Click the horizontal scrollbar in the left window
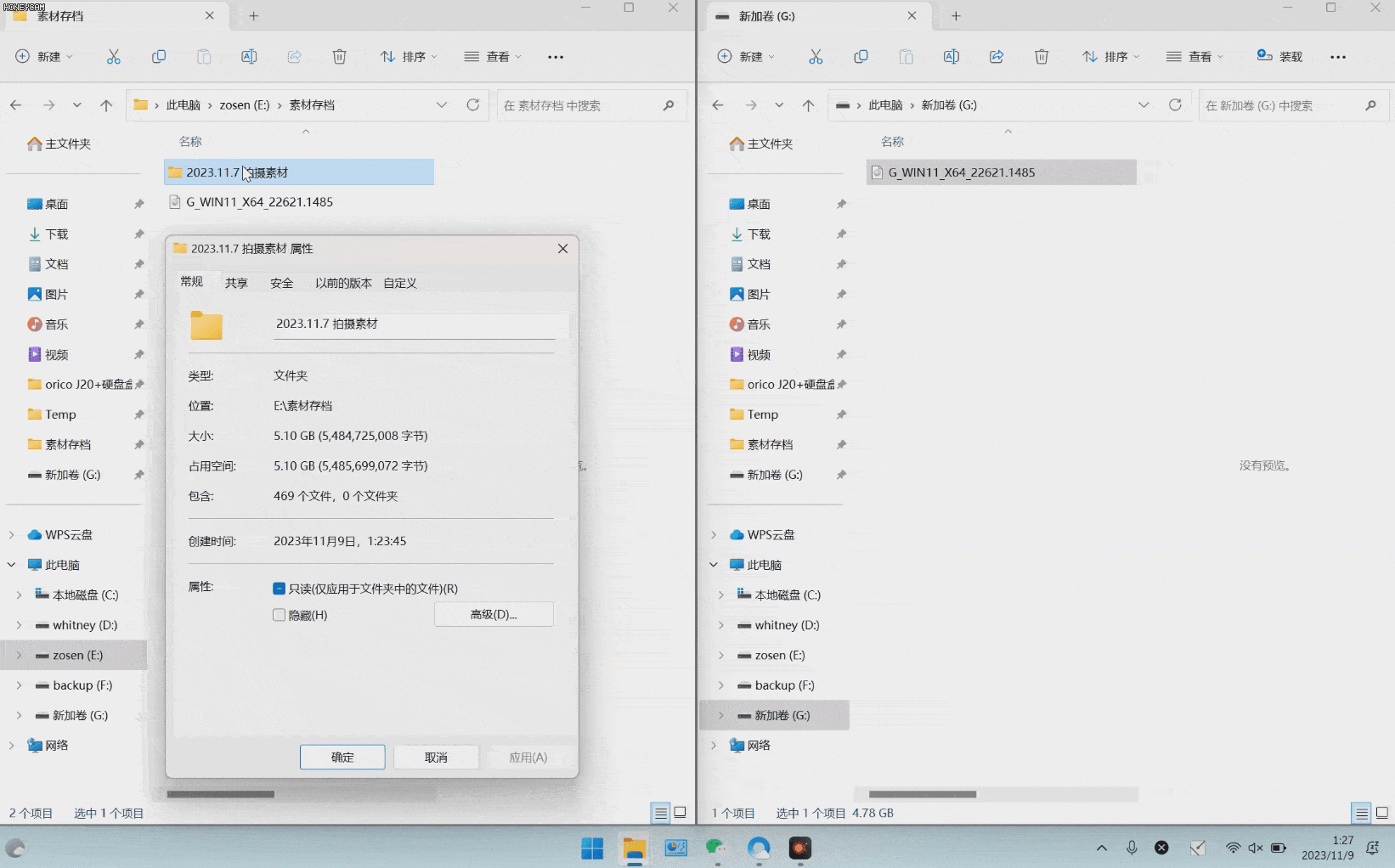Viewport: 1395px width, 868px height. tap(221, 794)
